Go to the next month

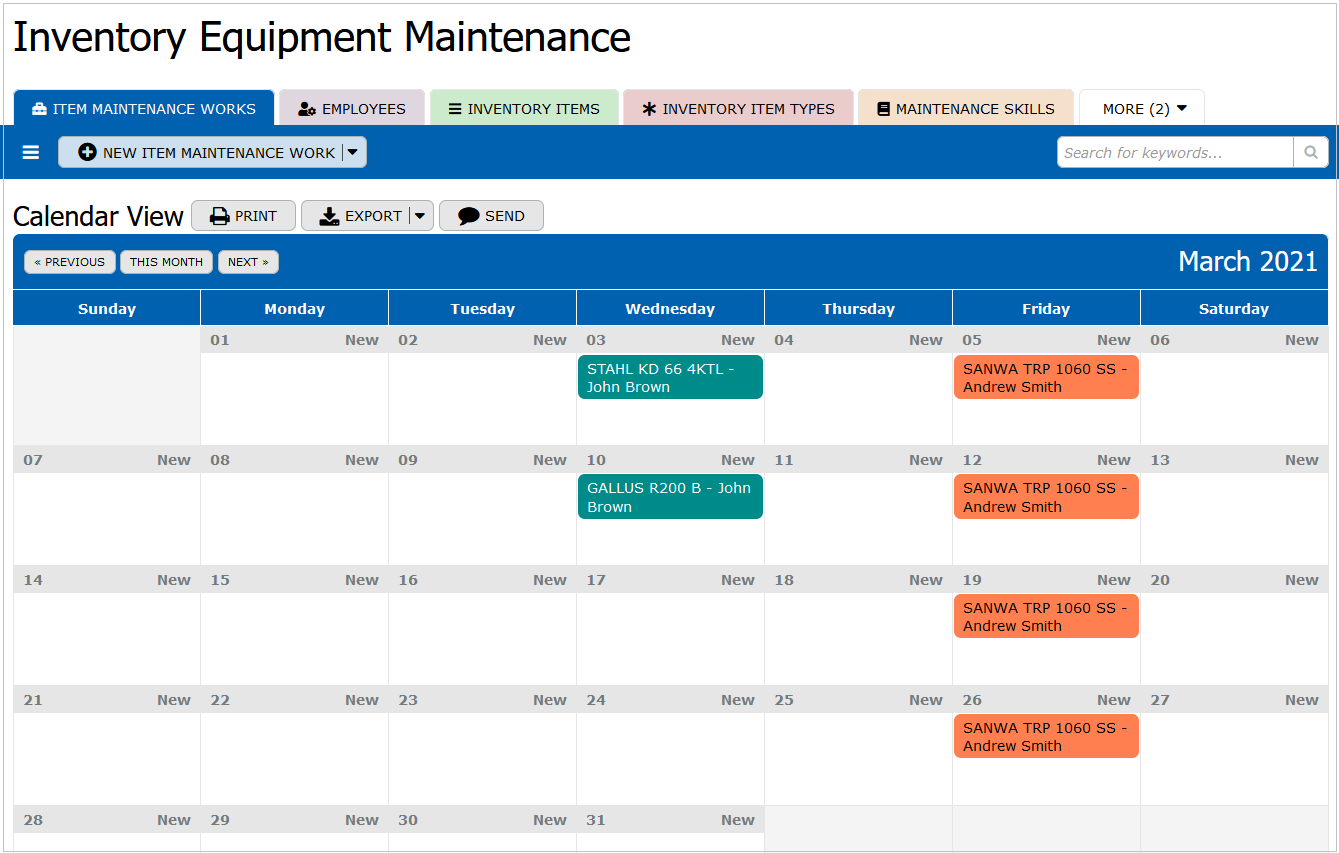[248, 262]
